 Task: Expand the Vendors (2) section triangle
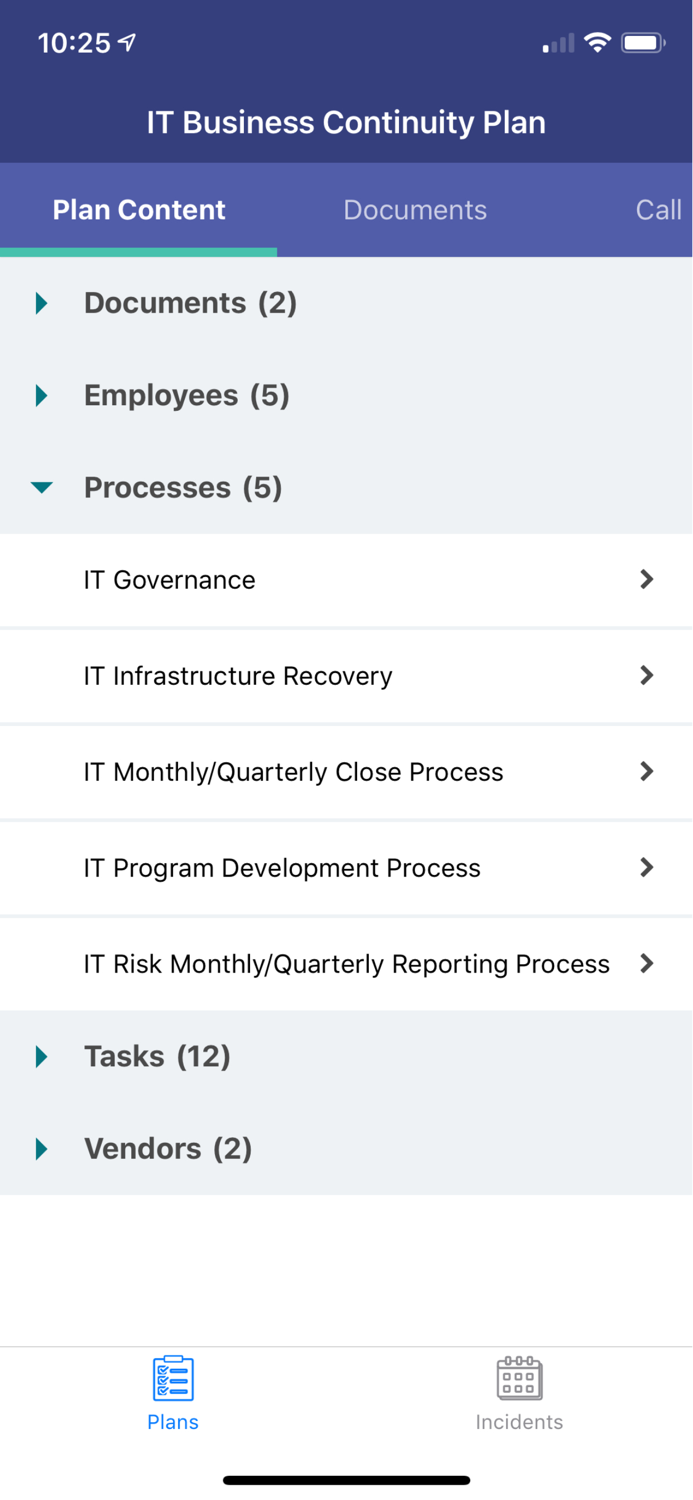pyautogui.click(x=42, y=1148)
